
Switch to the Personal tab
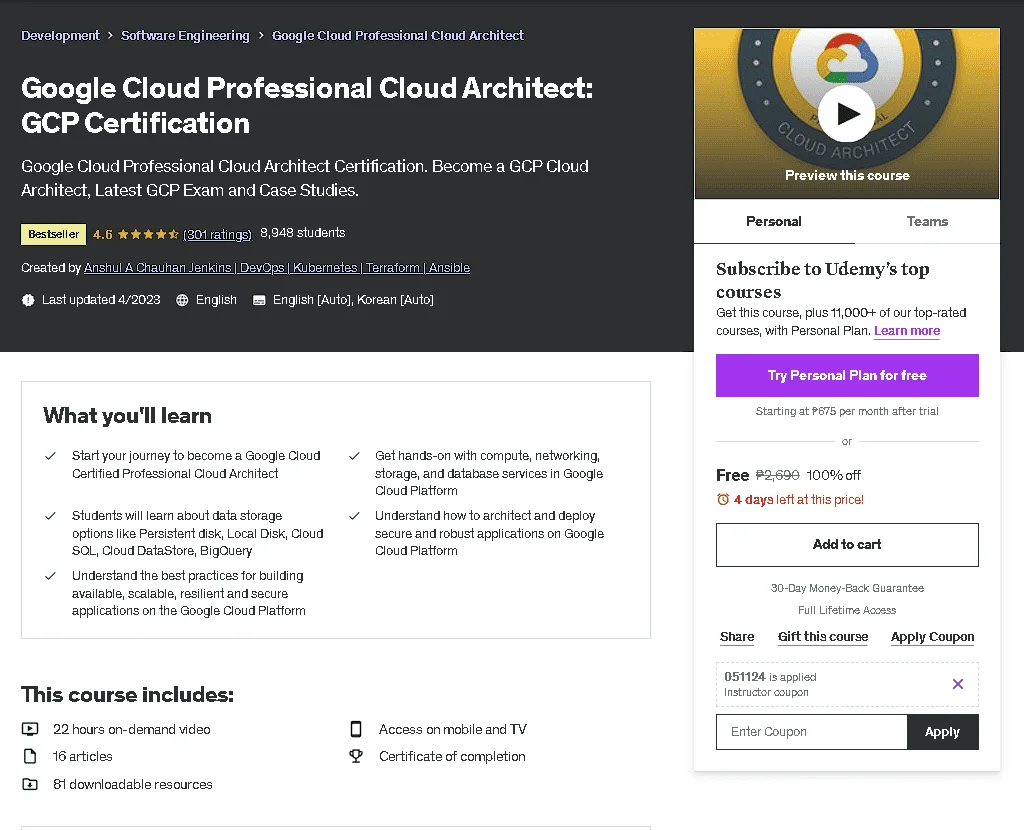click(774, 221)
